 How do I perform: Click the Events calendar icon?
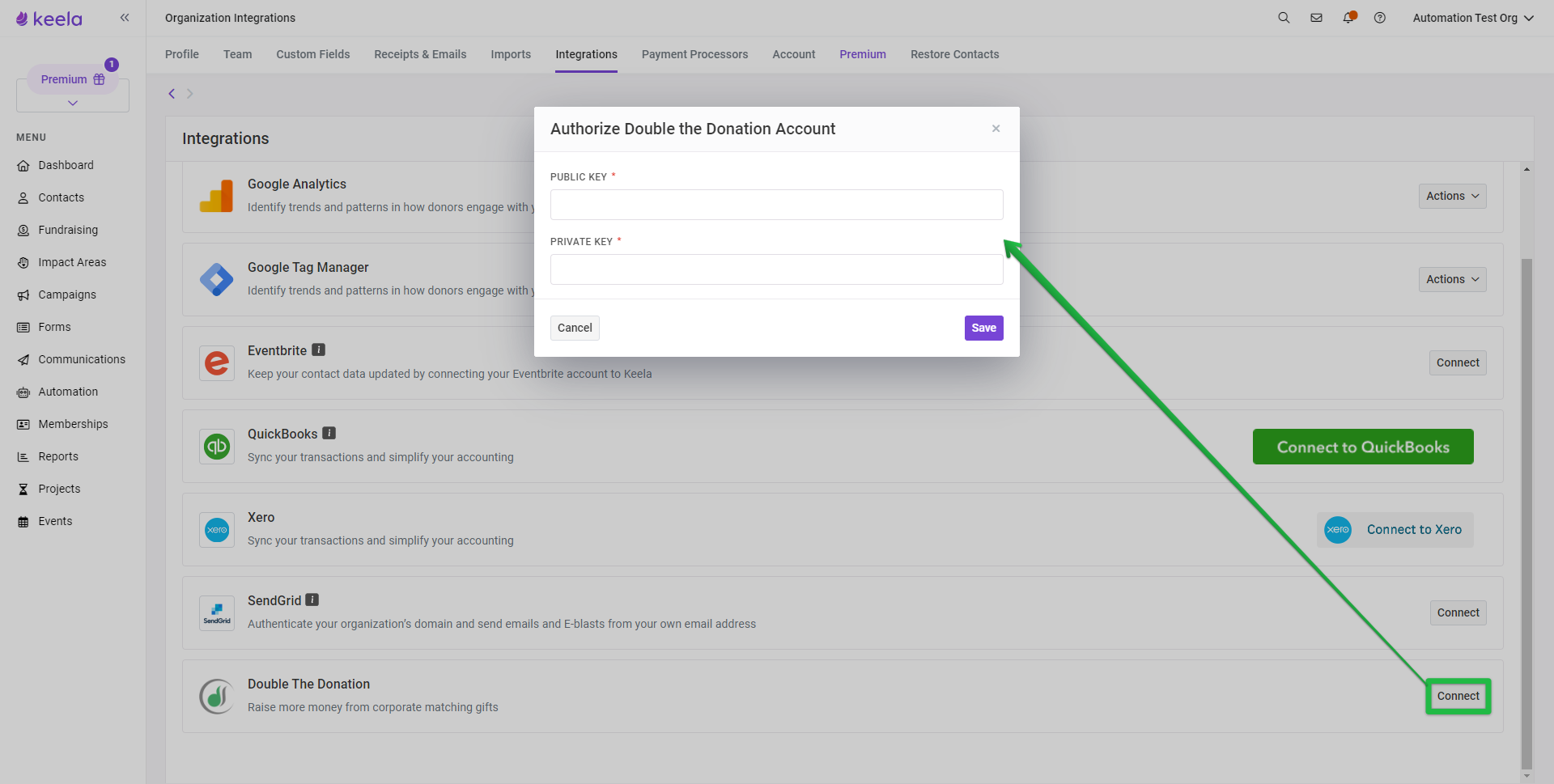[23, 522]
